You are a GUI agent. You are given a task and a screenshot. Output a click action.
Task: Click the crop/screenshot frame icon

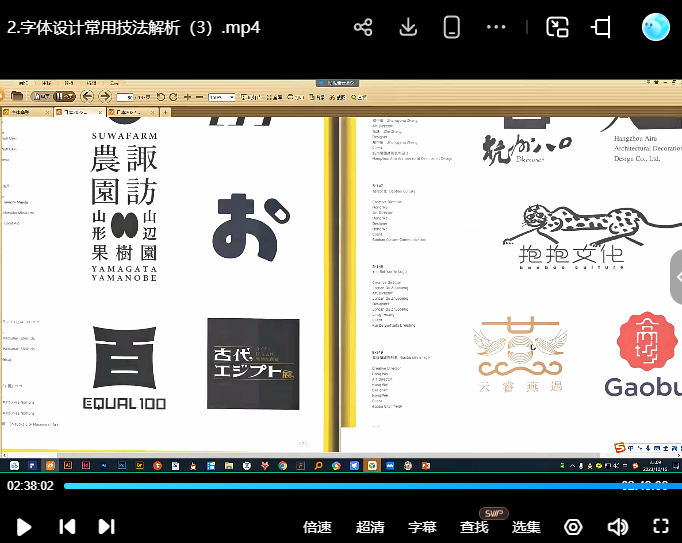pyautogui.click(x=601, y=27)
